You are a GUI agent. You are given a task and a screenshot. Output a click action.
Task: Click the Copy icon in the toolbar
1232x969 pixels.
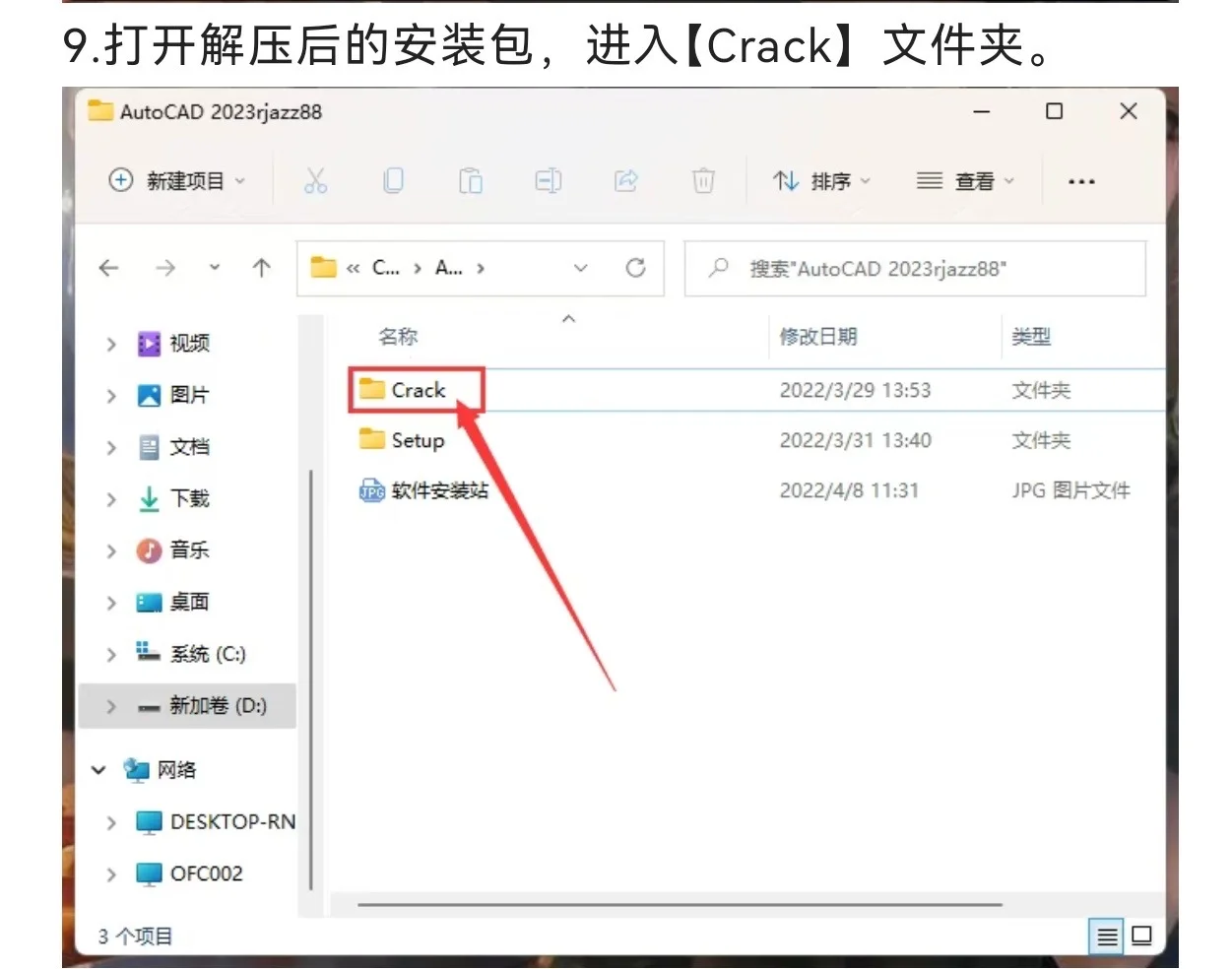tap(394, 180)
